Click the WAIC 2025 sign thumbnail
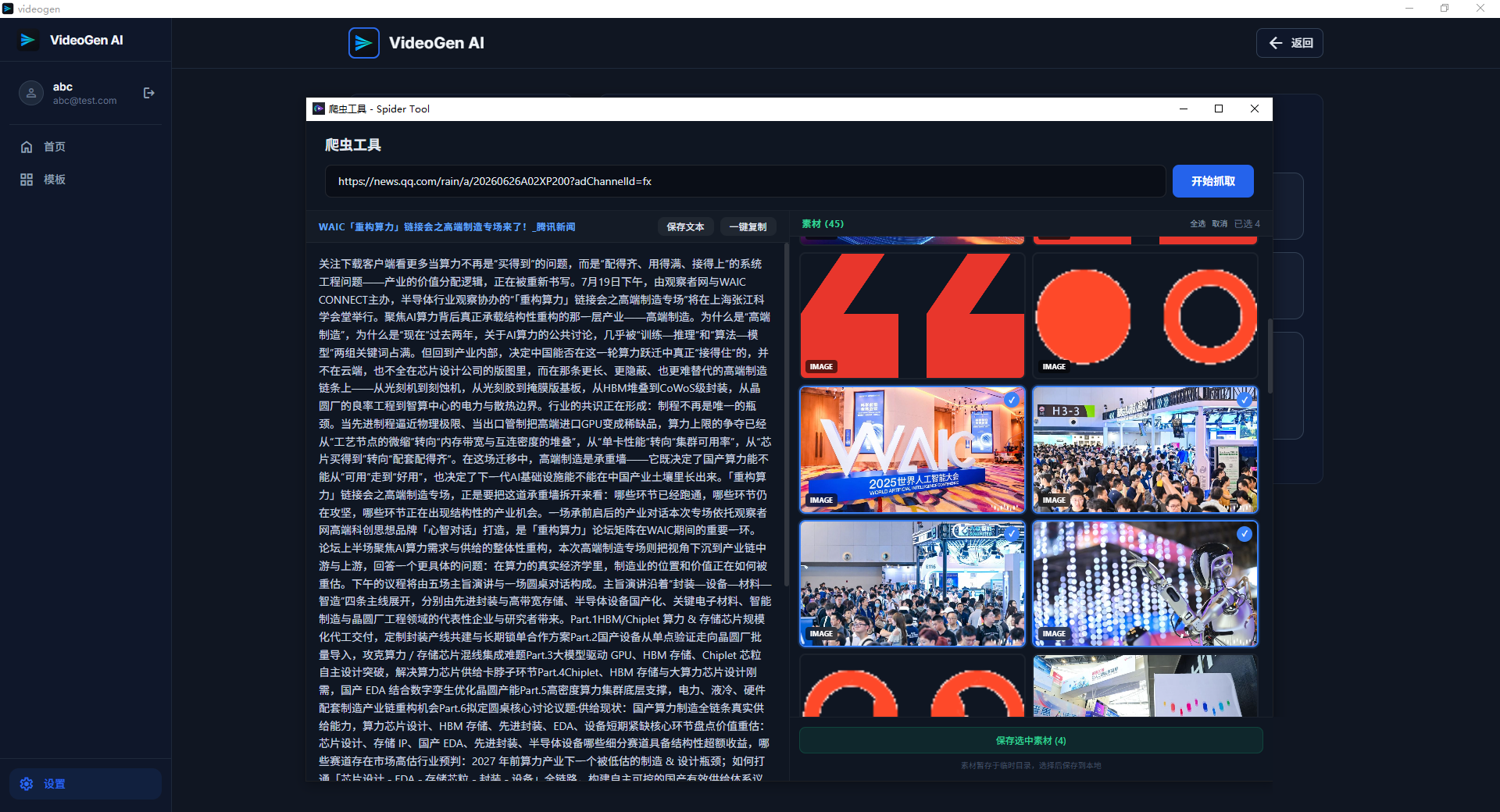Viewport: 1500px width, 812px height. point(912,450)
